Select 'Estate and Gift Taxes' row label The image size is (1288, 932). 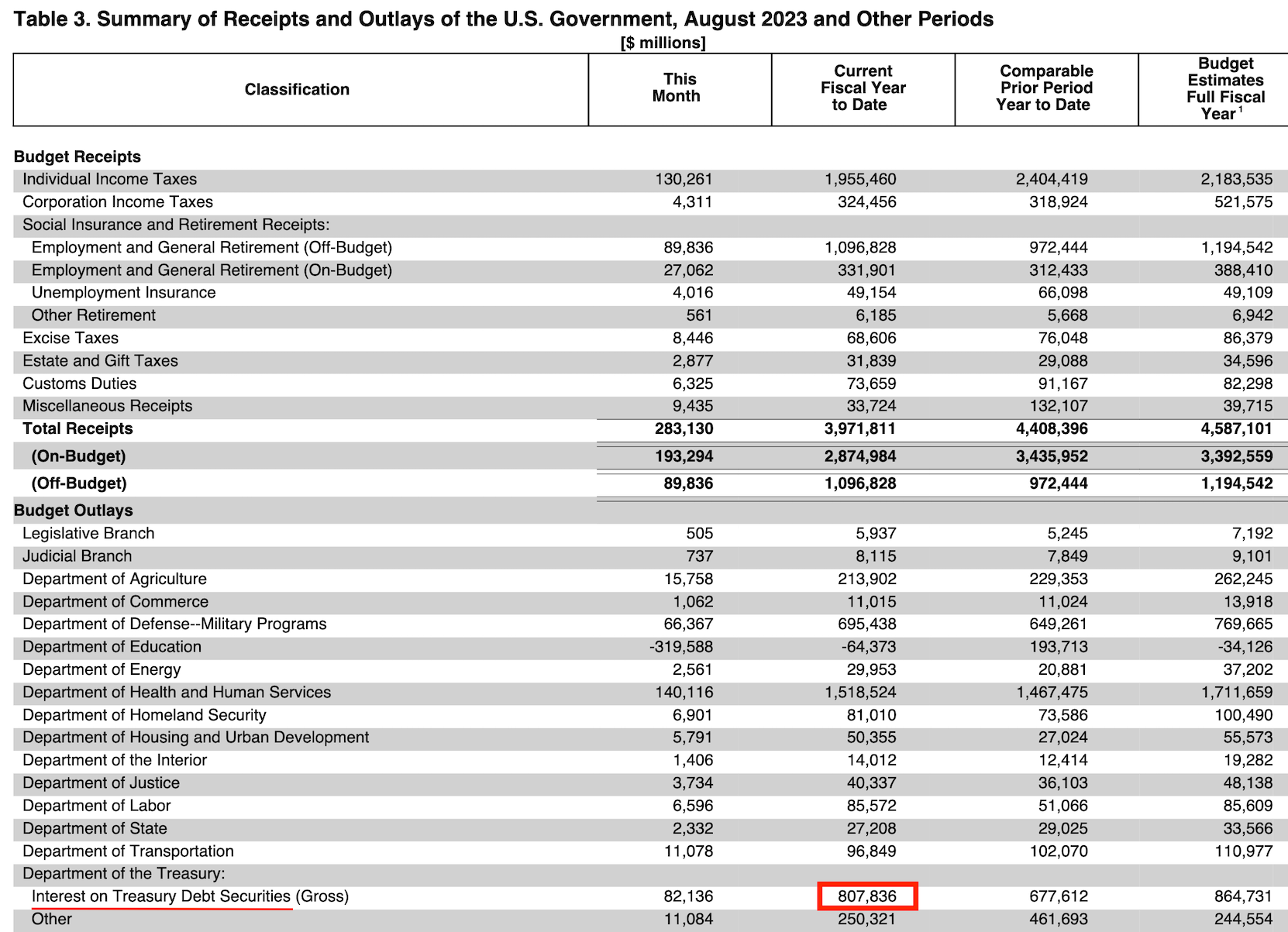(100, 360)
